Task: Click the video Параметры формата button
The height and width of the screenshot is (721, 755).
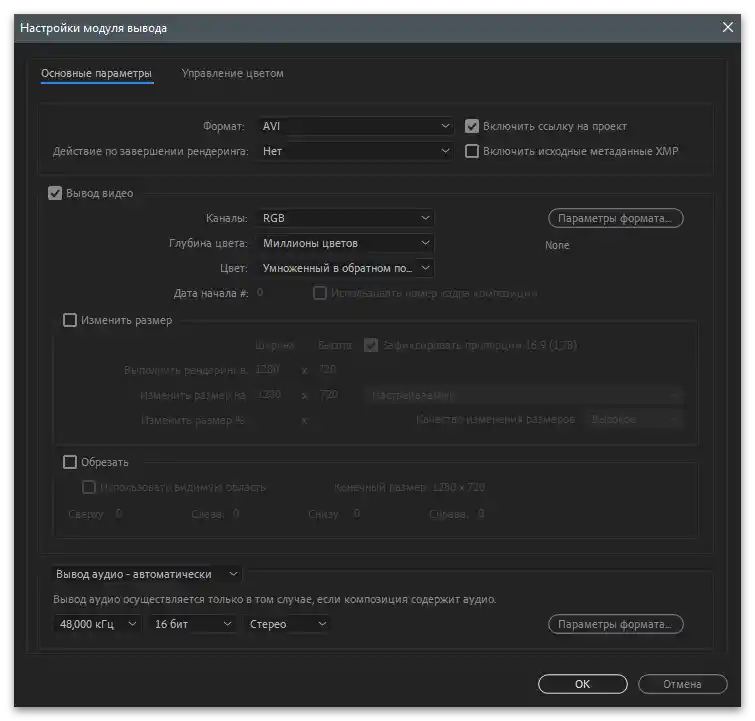Action: 615,218
